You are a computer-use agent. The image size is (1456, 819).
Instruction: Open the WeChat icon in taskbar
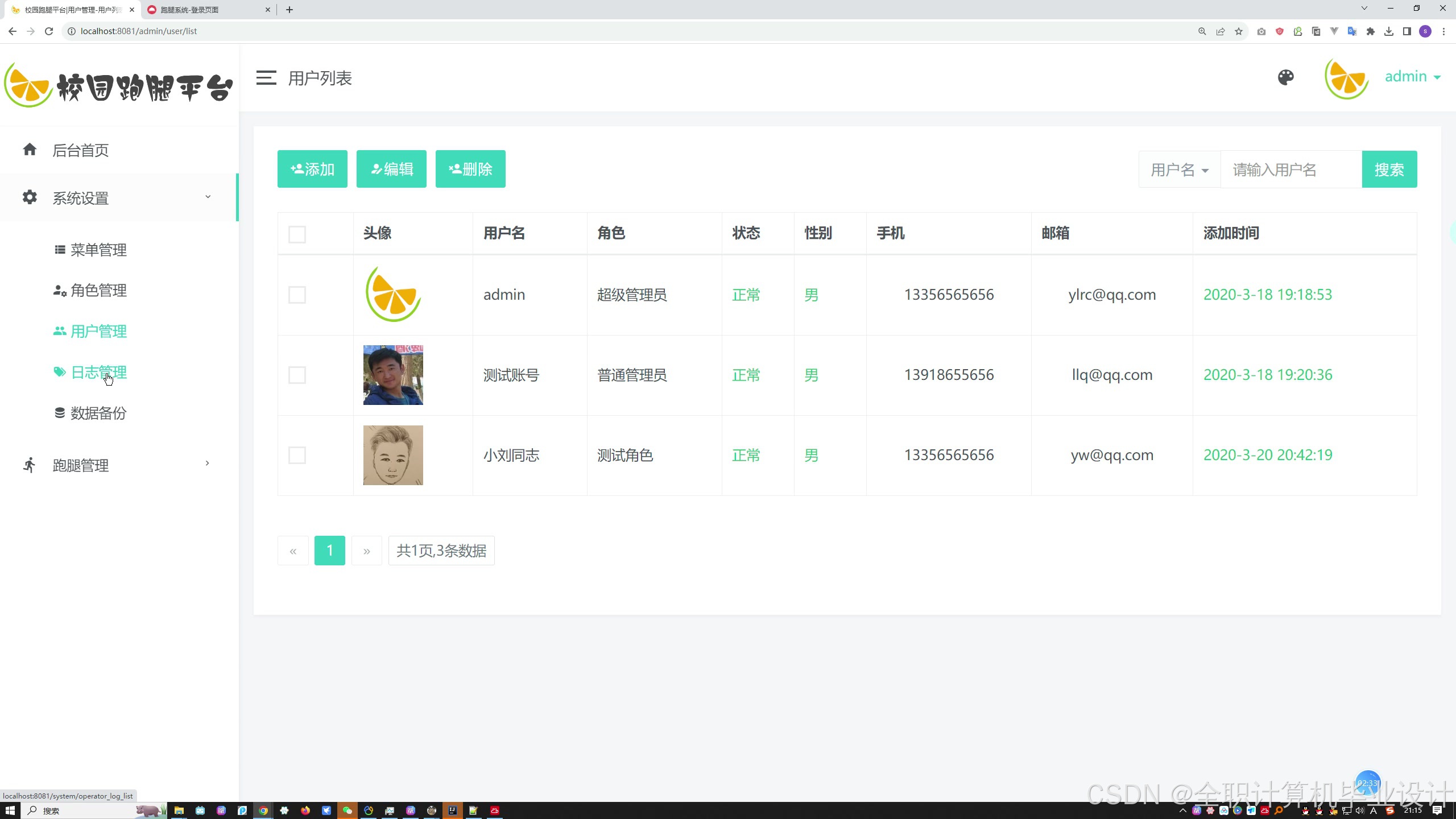(347, 810)
